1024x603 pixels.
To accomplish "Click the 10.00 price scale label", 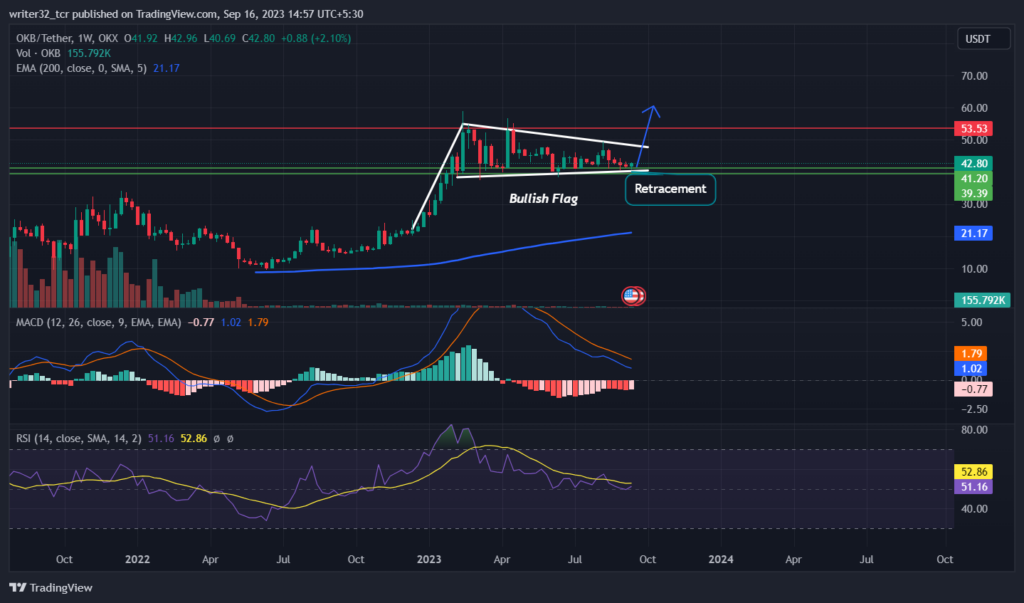I will pyautogui.click(x=974, y=269).
